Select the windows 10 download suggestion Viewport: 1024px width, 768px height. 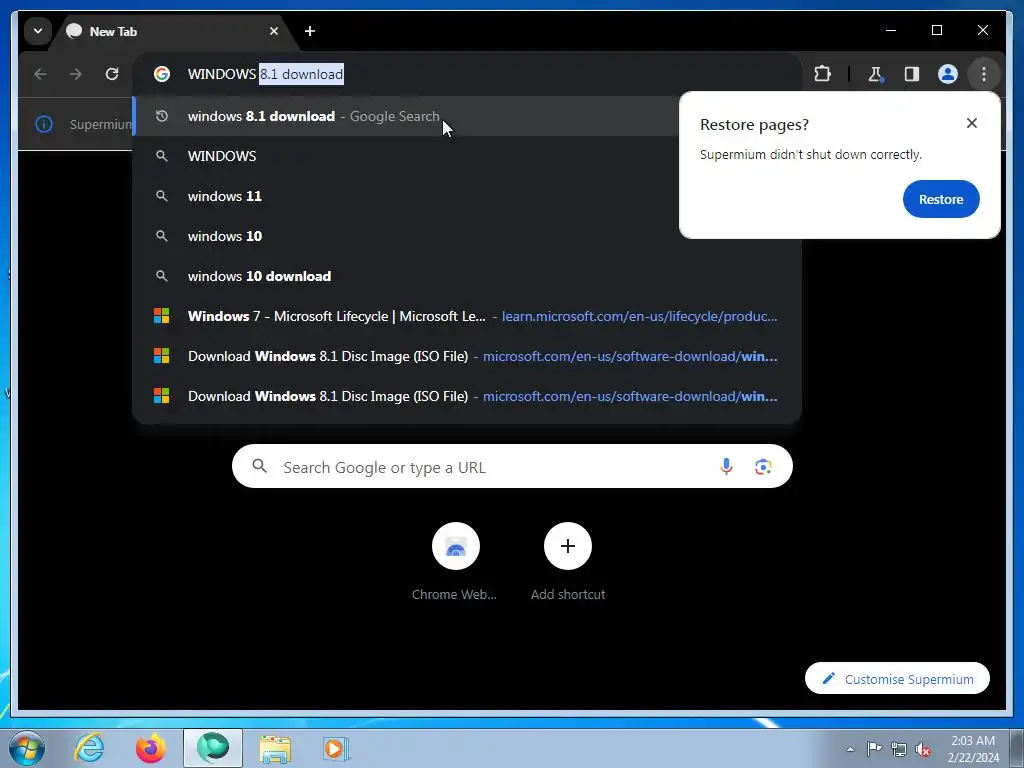pyautogui.click(x=467, y=276)
